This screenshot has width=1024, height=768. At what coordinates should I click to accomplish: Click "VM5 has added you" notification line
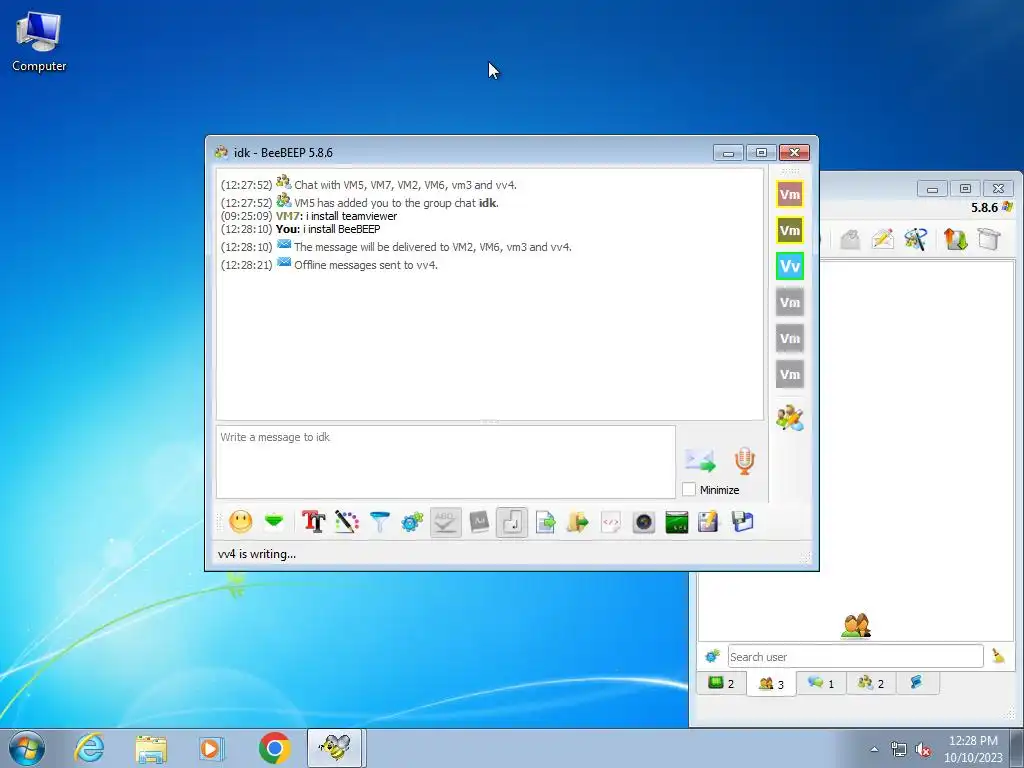[396, 203]
